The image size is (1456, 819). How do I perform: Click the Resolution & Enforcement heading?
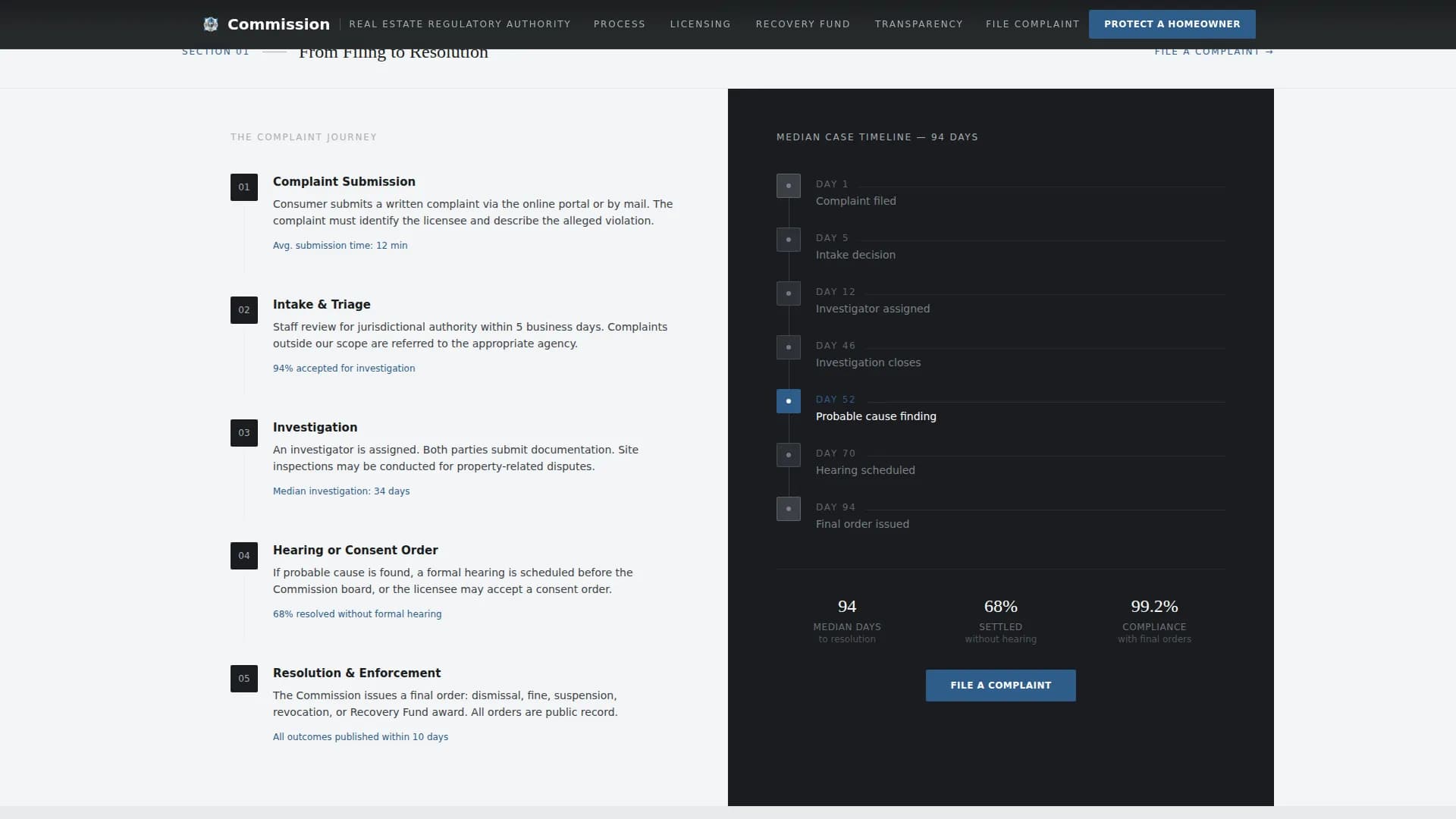tap(356, 673)
